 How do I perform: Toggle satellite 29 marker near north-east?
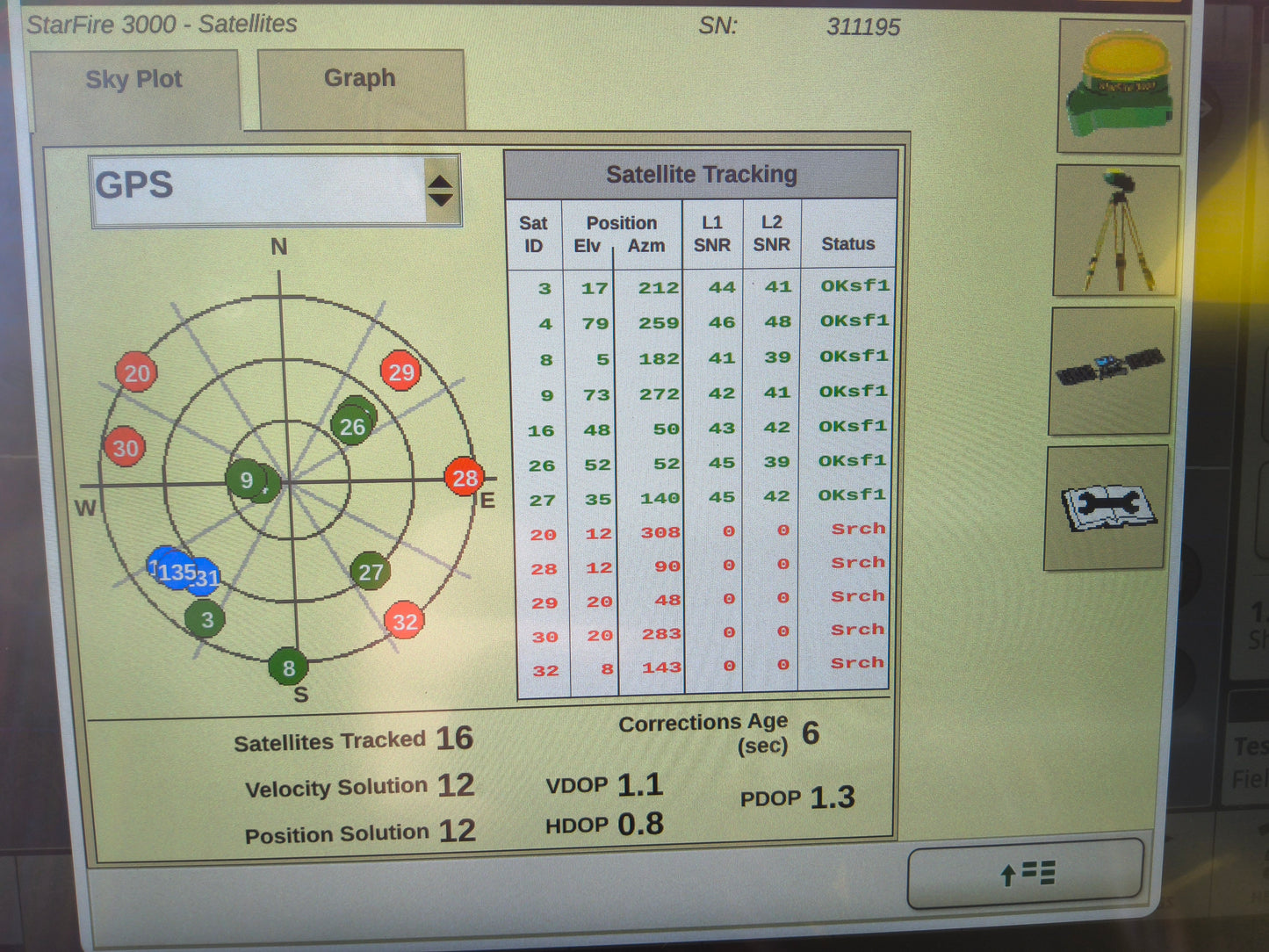401,371
